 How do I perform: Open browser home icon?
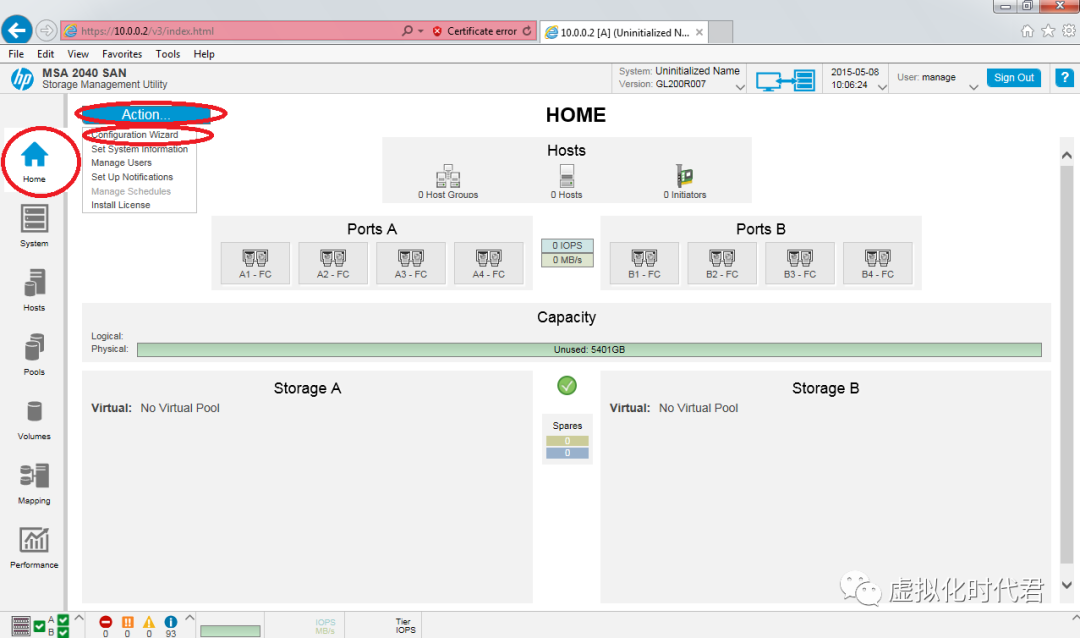1027,31
